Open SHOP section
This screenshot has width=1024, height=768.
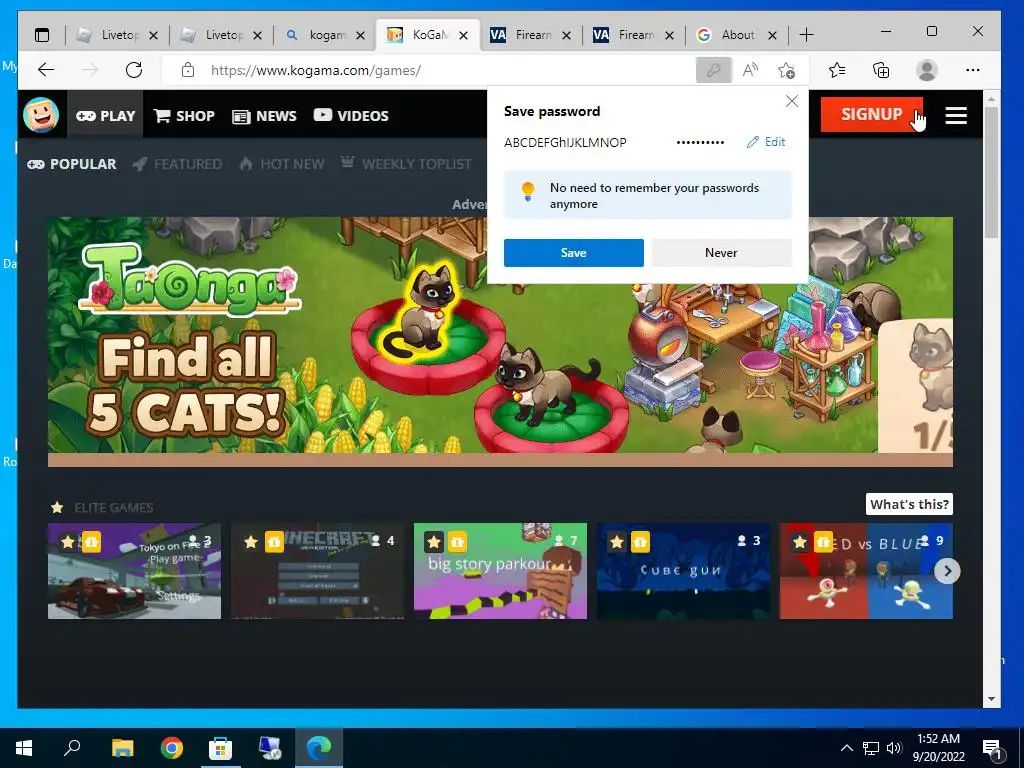pos(184,116)
